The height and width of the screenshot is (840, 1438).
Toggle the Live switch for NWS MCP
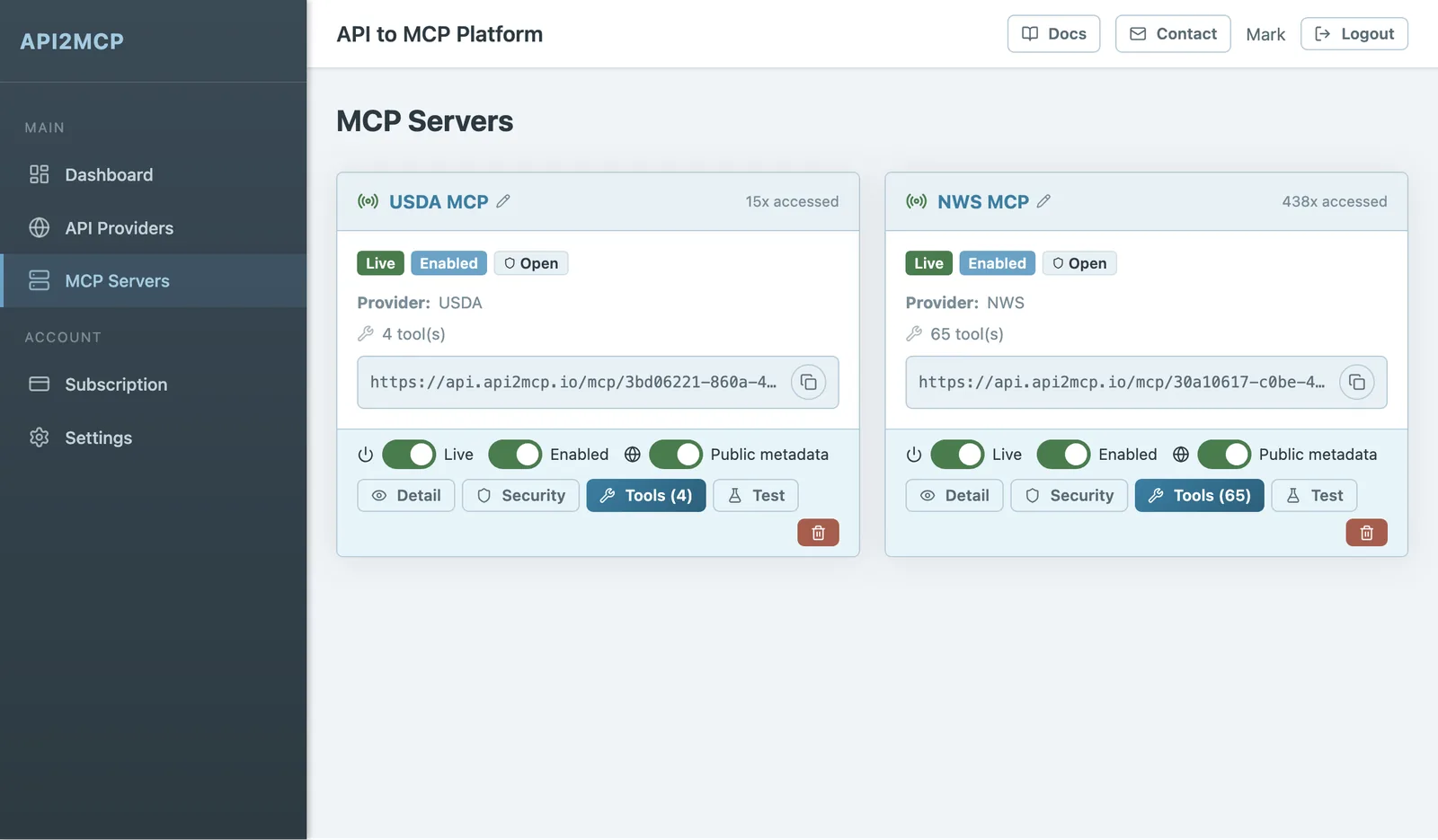(957, 455)
